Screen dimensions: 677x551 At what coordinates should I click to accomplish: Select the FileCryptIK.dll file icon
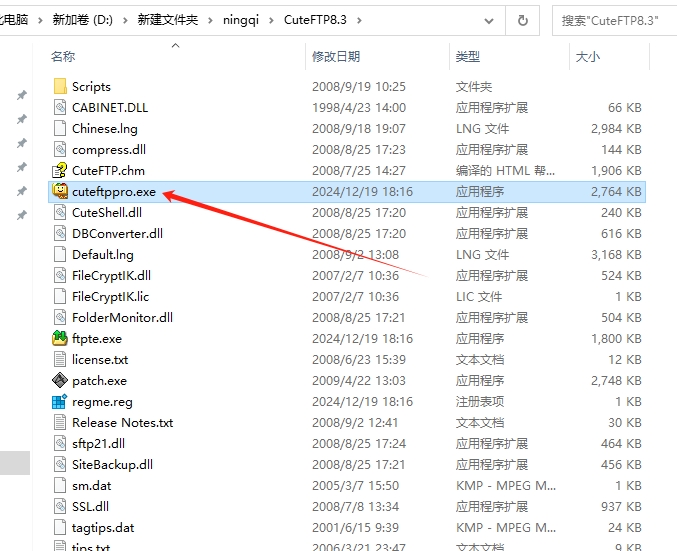60,276
